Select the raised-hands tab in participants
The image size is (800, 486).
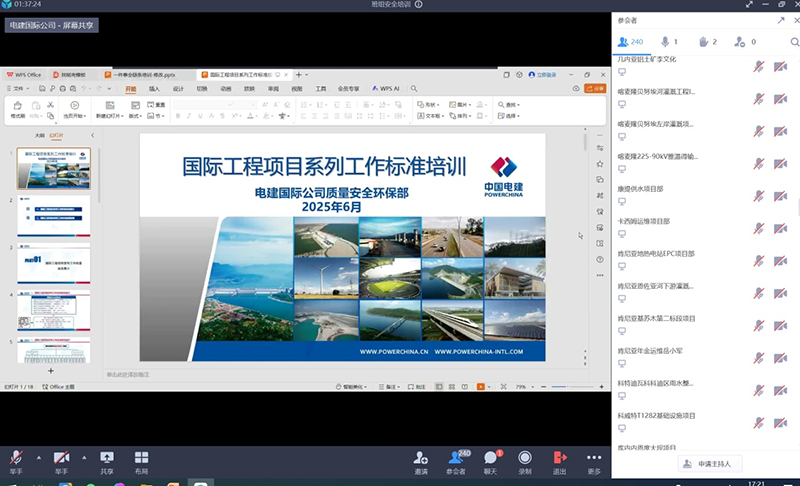coord(708,42)
